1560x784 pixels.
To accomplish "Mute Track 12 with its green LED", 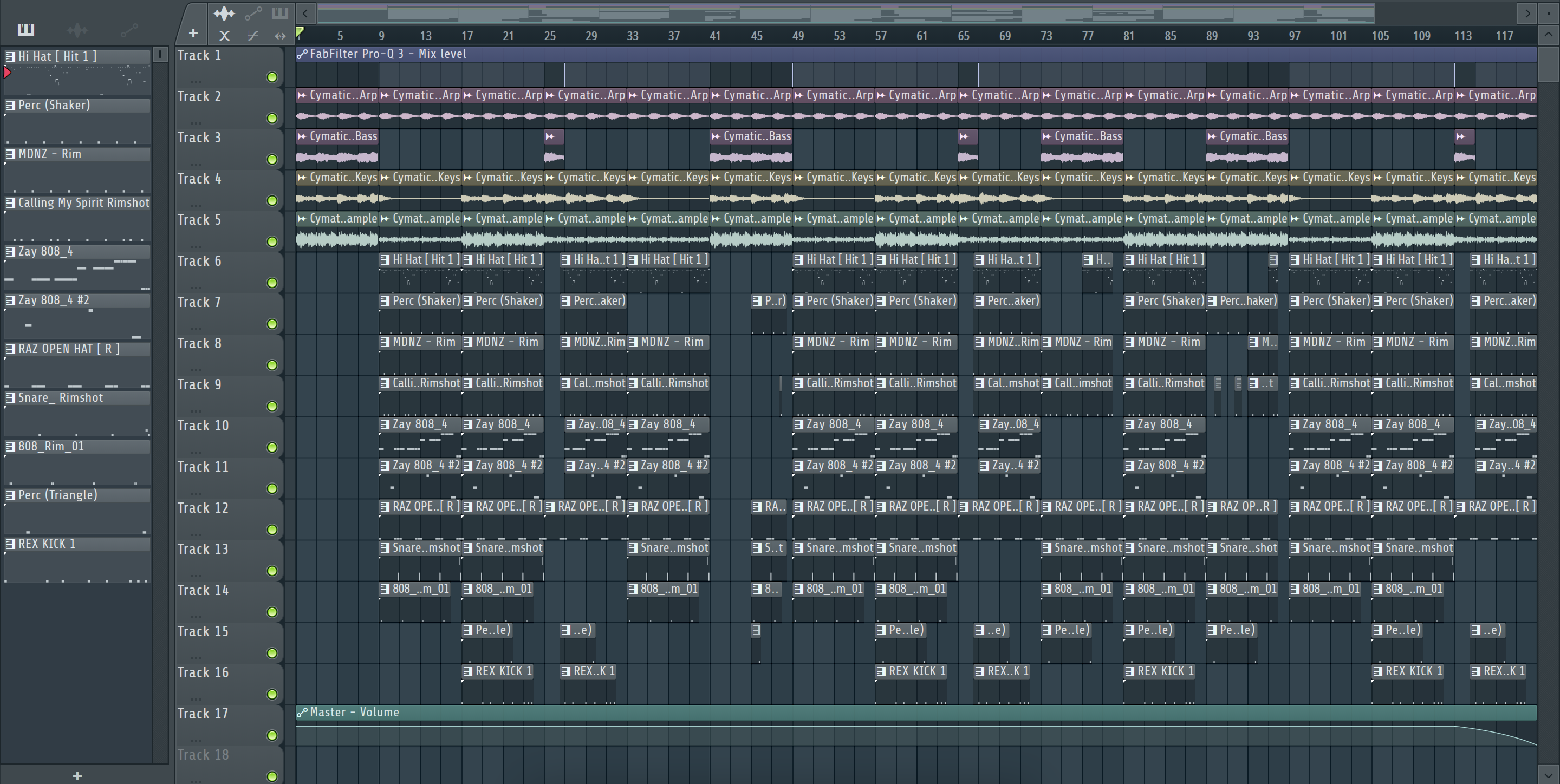I will point(272,530).
